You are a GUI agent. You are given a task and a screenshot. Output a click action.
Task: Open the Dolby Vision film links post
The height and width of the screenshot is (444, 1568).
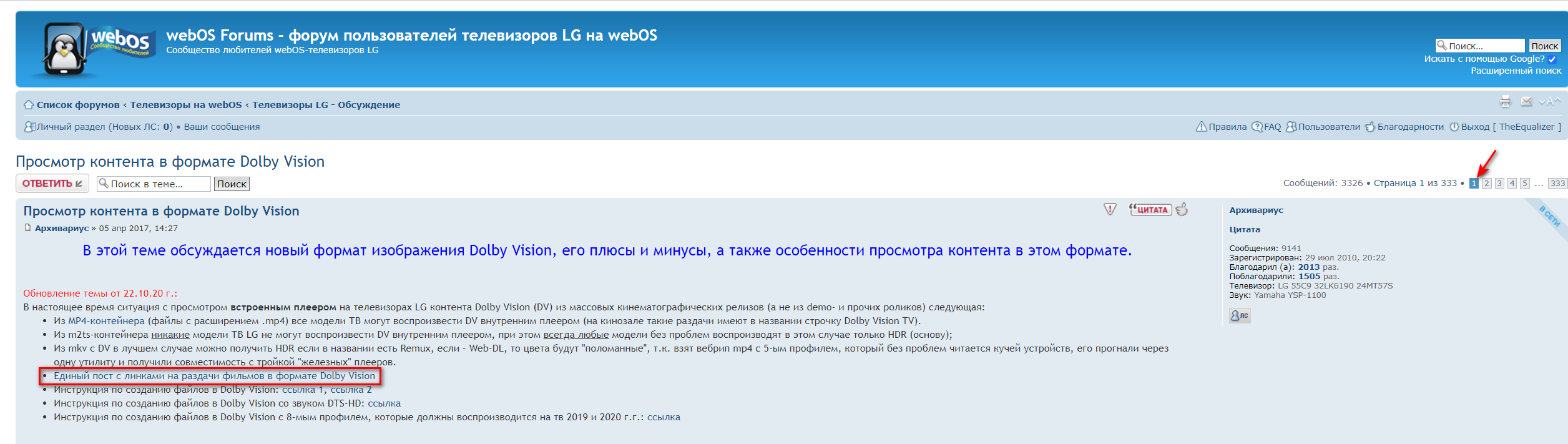214,376
